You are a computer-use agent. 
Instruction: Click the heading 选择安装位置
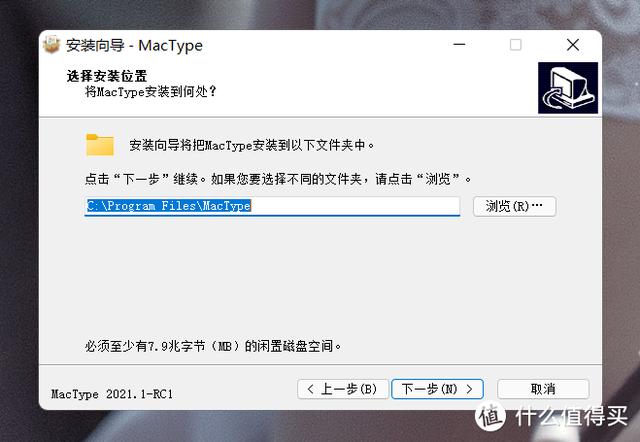[107, 76]
